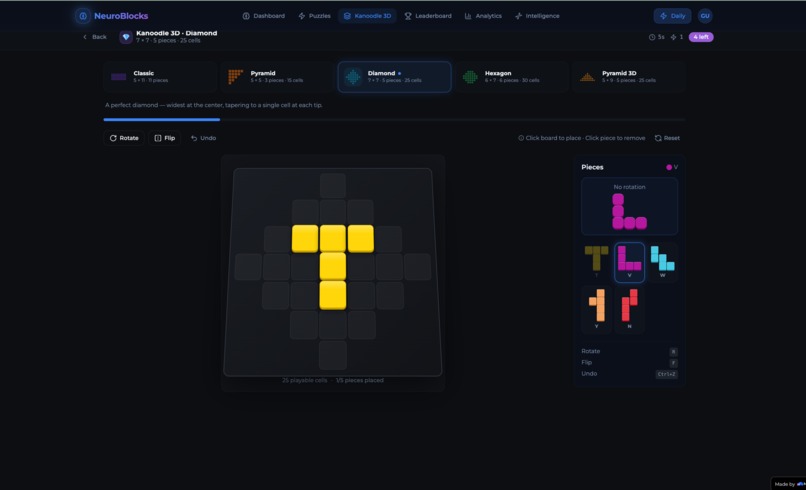Click 'A perfect diamond' description text
Viewport: 806px width, 490px height.
(x=214, y=105)
